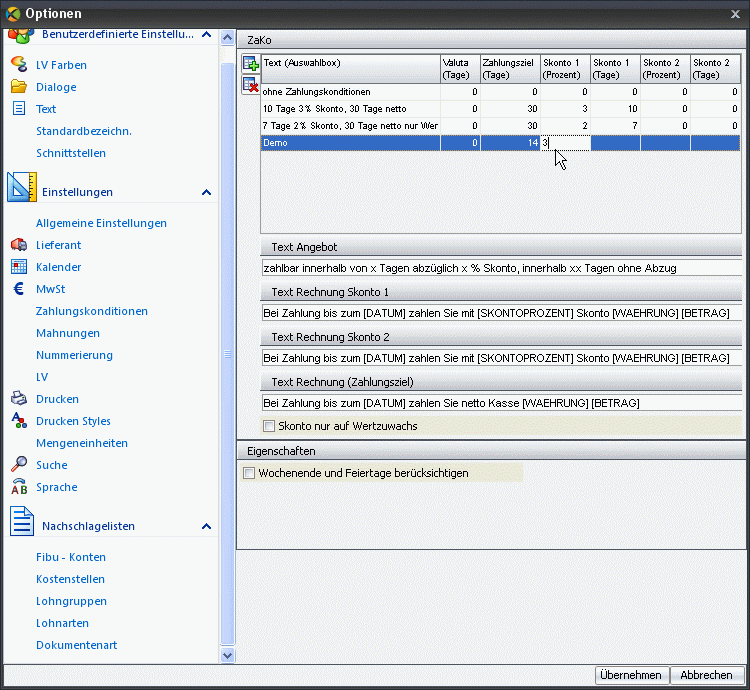Screen dimensions: 750x690
Task: Click the add row icon in ZaKo table
Action: (x=251, y=64)
